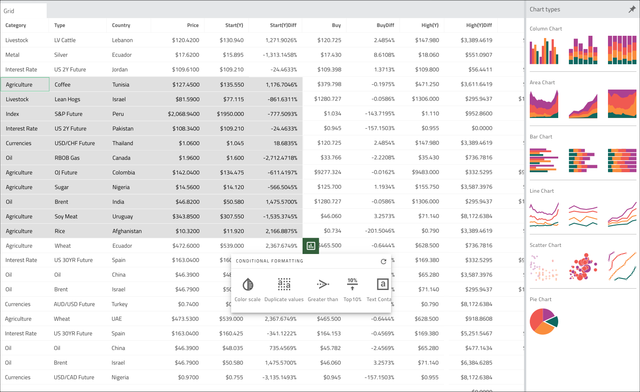Click the Uruguay cell
The height and width of the screenshot is (392, 640).
coord(122,216)
